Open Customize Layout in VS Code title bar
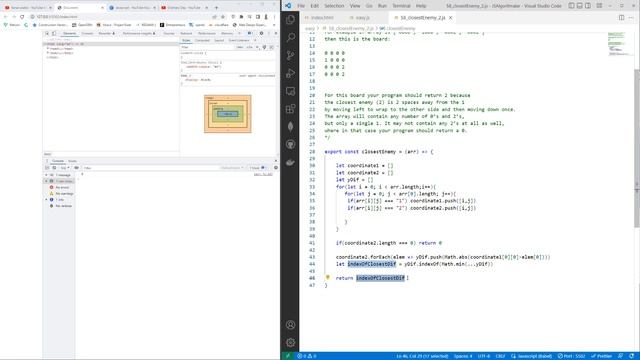The image size is (640, 360). tap(599, 6)
